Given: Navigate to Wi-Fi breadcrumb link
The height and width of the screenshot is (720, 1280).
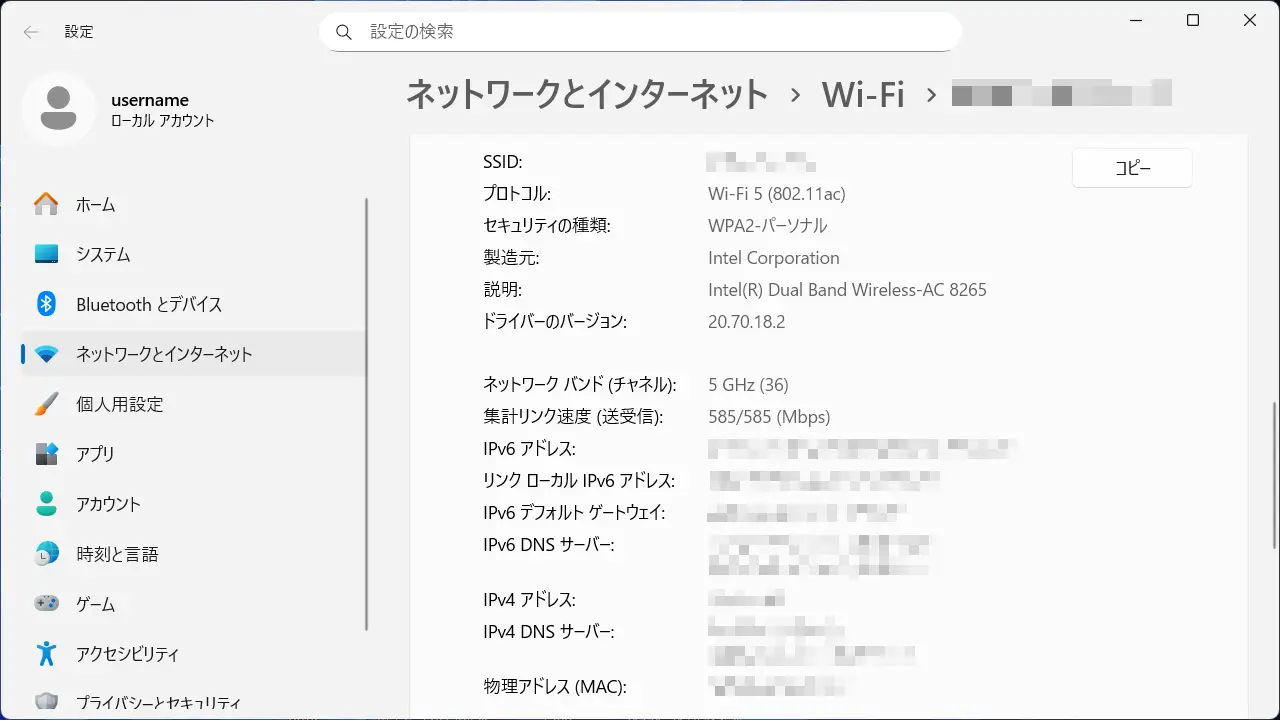Looking at the screenshot, I should pyautogui.click(x=862, y=95).
